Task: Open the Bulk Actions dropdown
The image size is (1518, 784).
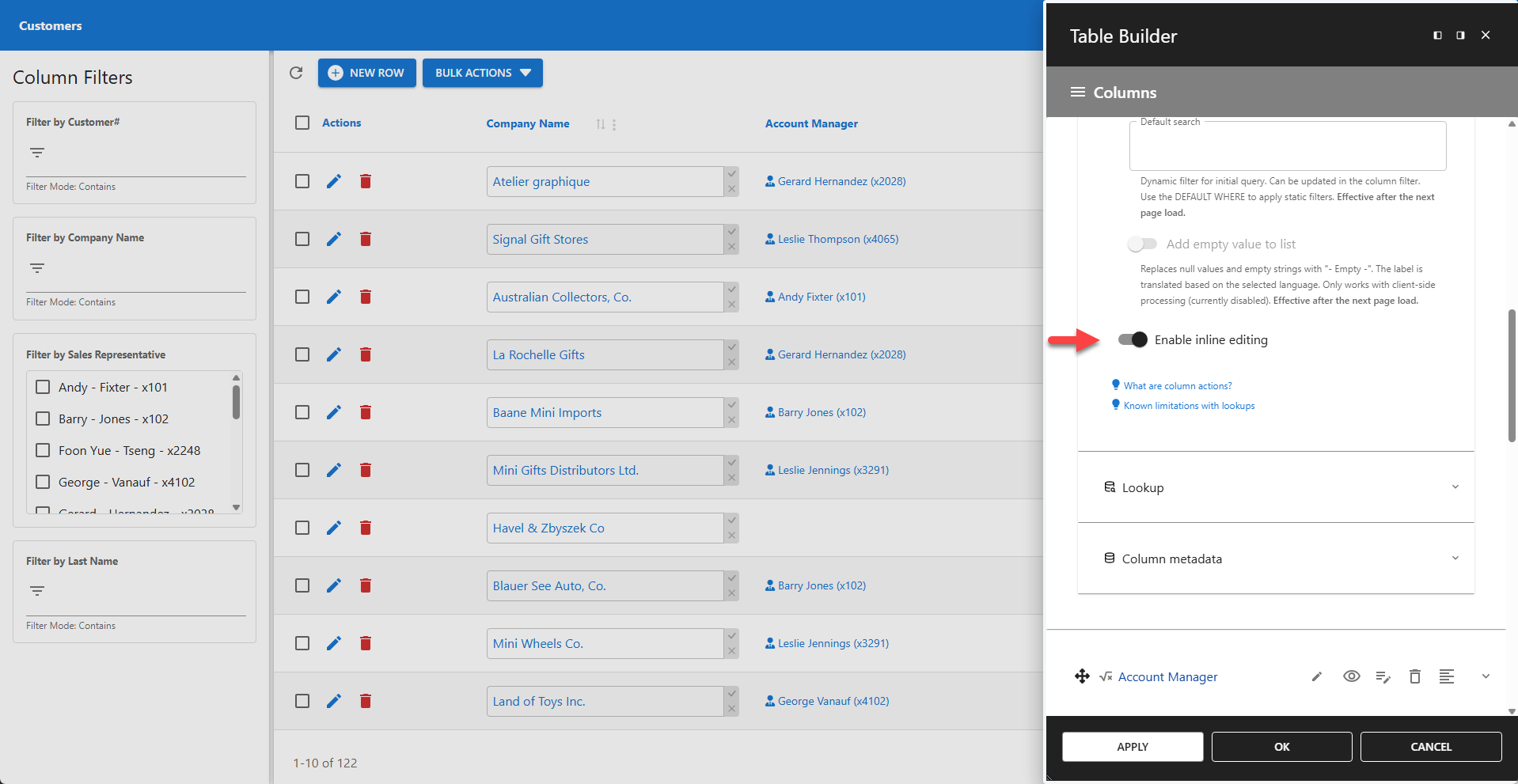Action: pos(482,73)
